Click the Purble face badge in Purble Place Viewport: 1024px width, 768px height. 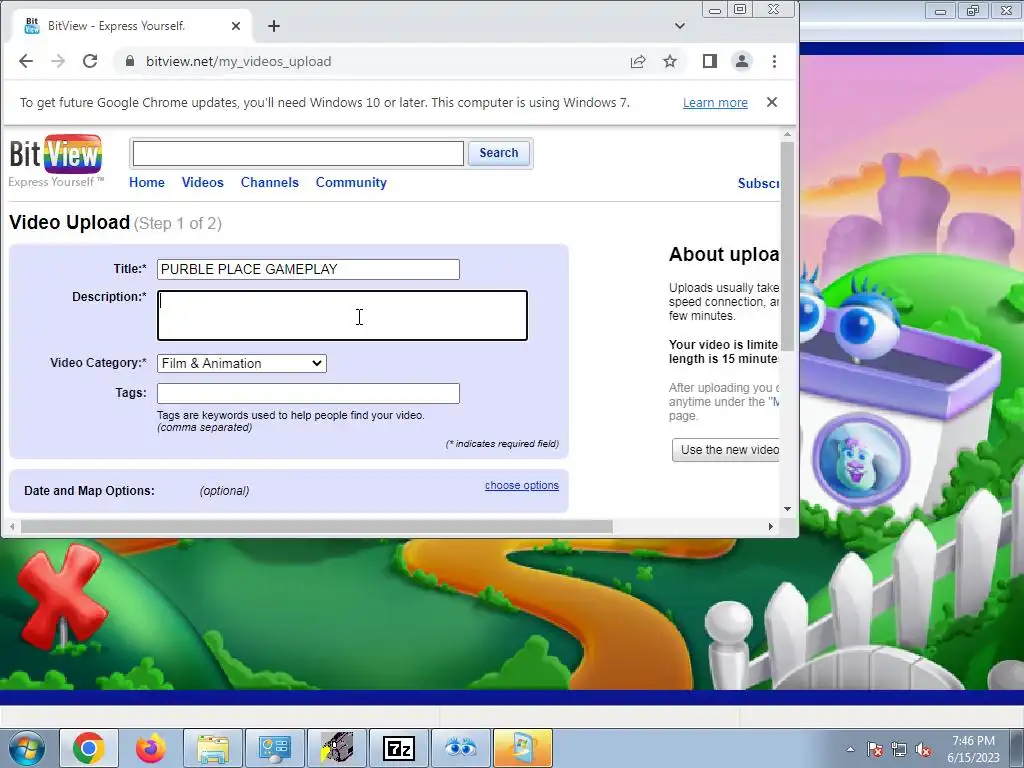tap(861, 460)
